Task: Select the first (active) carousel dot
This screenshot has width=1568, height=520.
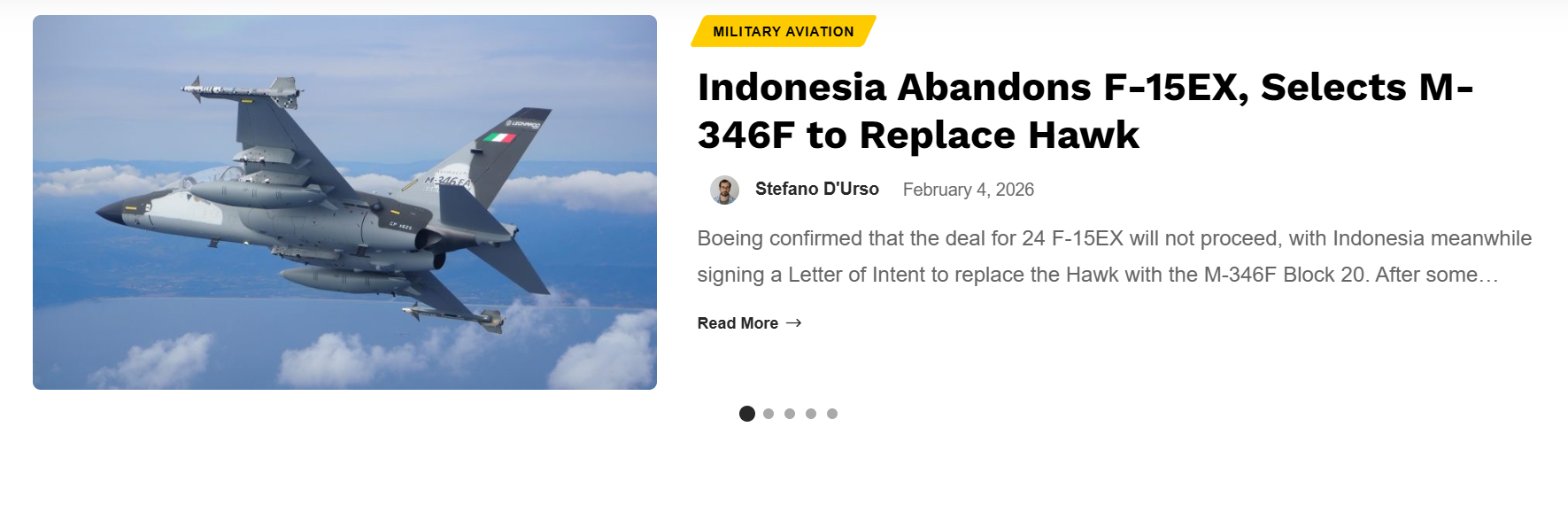Action: tap(747, 414)
